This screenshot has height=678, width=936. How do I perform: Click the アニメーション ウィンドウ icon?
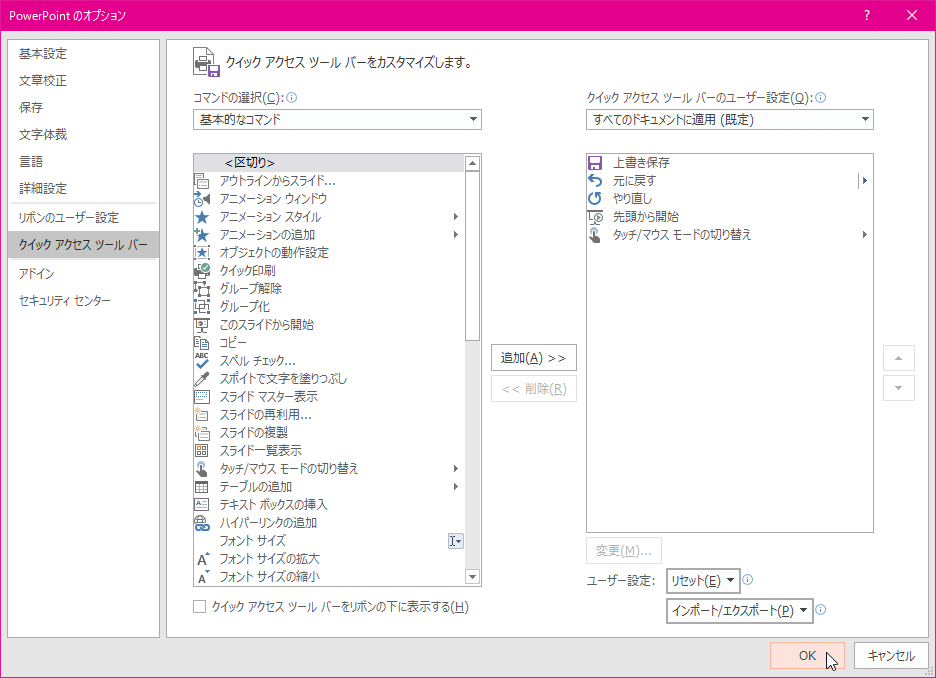coord(202,199)
